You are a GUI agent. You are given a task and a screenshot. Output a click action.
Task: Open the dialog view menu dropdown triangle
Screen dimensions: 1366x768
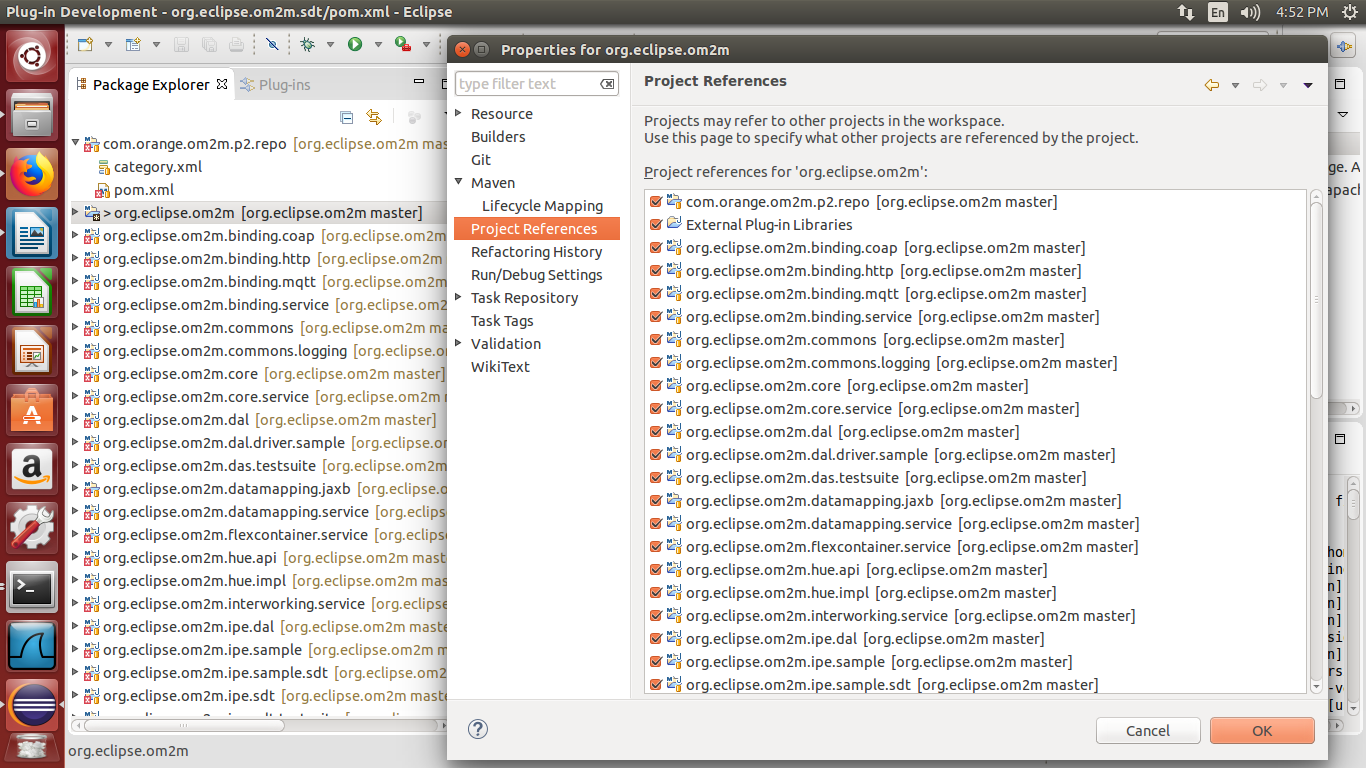[x=1307, y=85]
